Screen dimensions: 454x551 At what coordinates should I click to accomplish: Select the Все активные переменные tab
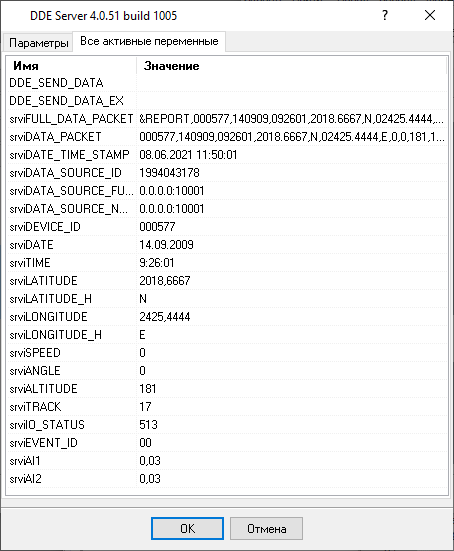(149, 41)
